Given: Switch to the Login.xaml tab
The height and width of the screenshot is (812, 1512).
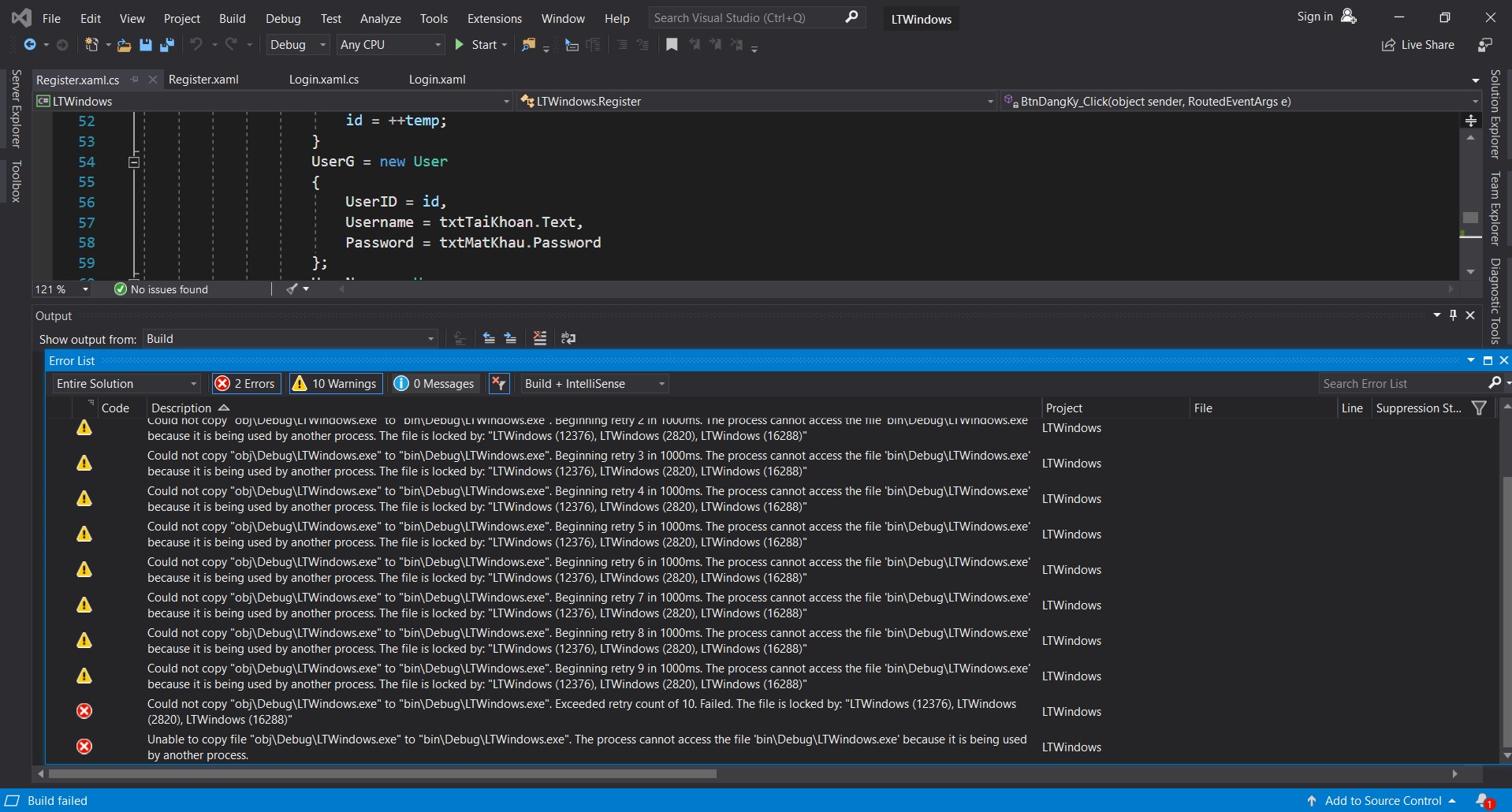Looking at the screenshot, I should 436,79.
